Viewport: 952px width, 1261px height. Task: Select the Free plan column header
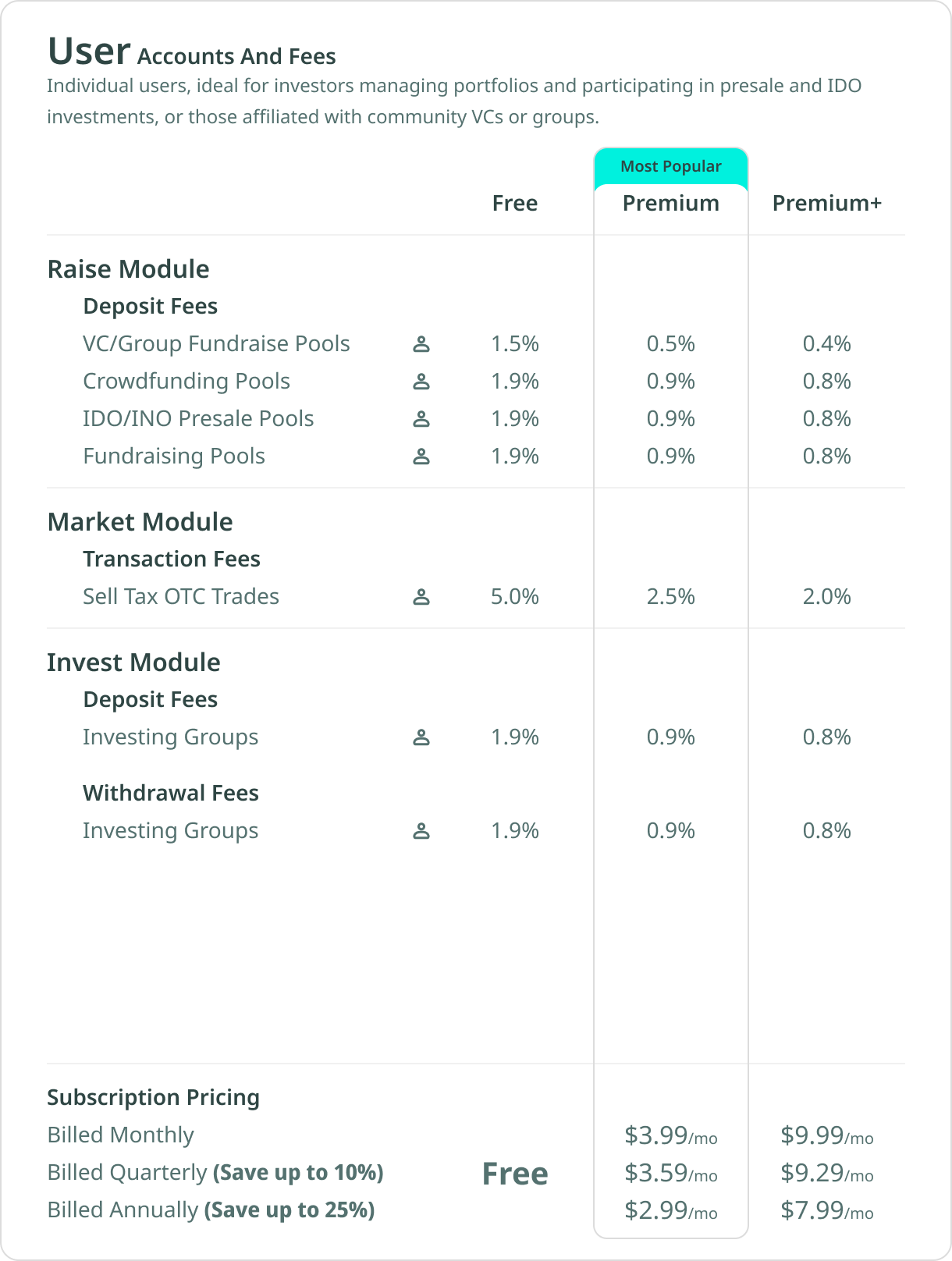pyautogui.click(x=515, y=203)
